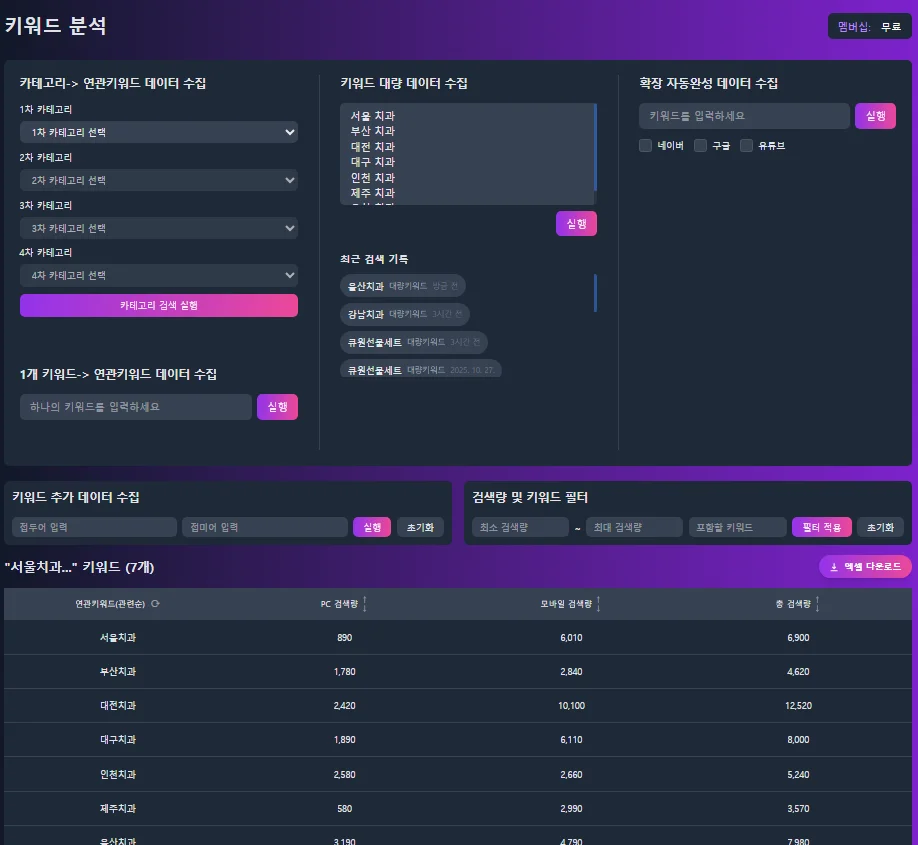The image size is (918, 845).
Task: Open the 1차 카테고리 선택 dropdown
Action: point(159,131)
